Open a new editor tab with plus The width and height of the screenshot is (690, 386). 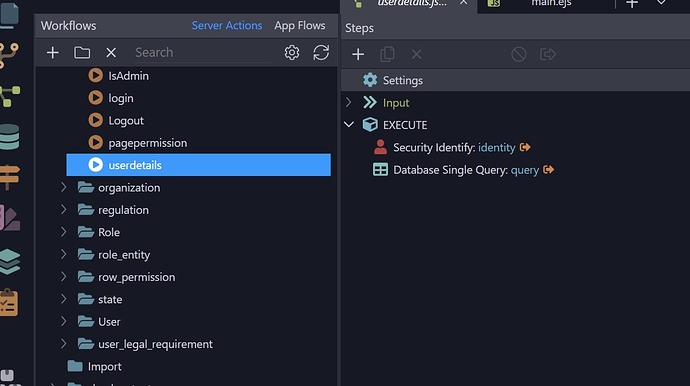(632, 4)
